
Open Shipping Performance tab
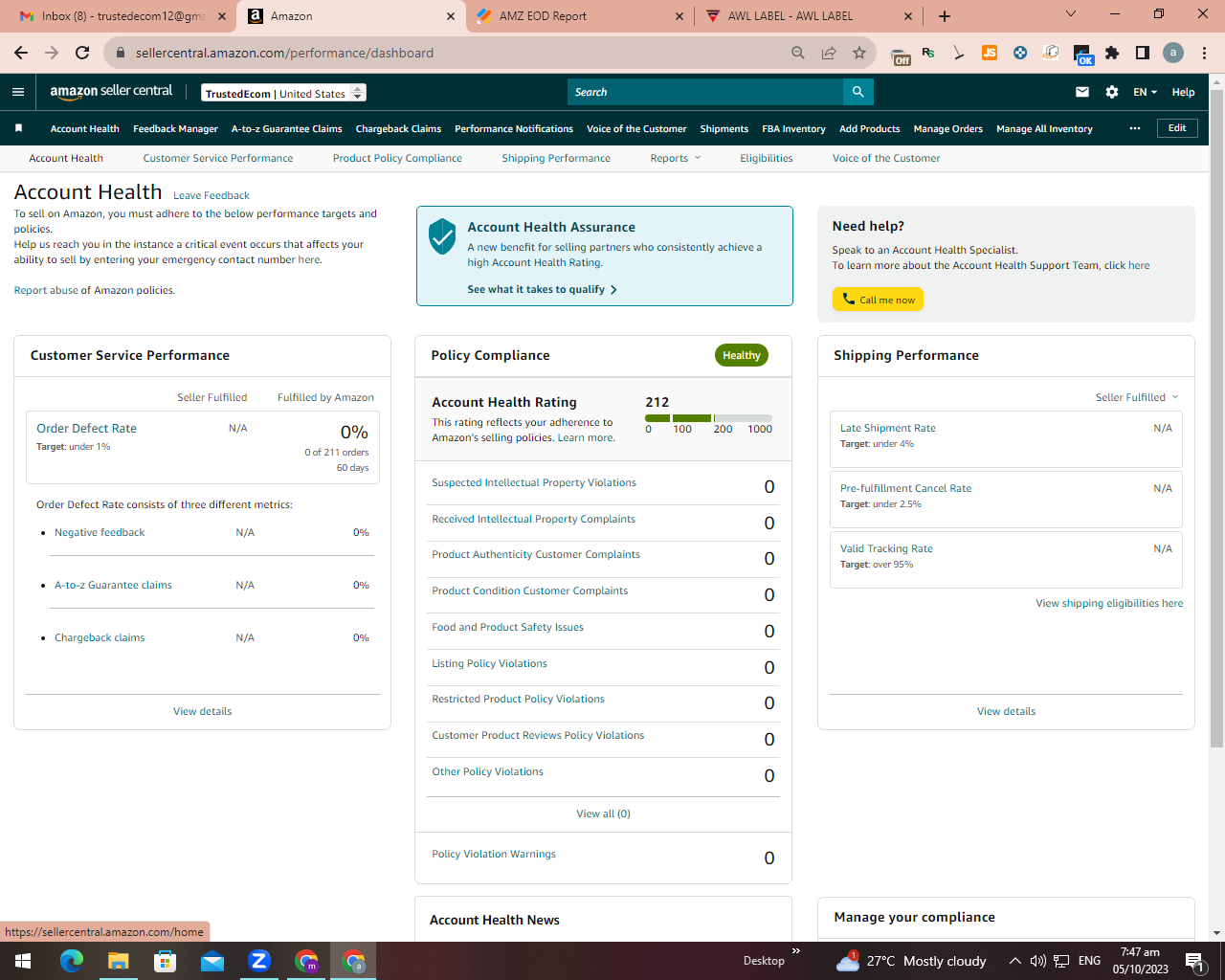[556, 158]
